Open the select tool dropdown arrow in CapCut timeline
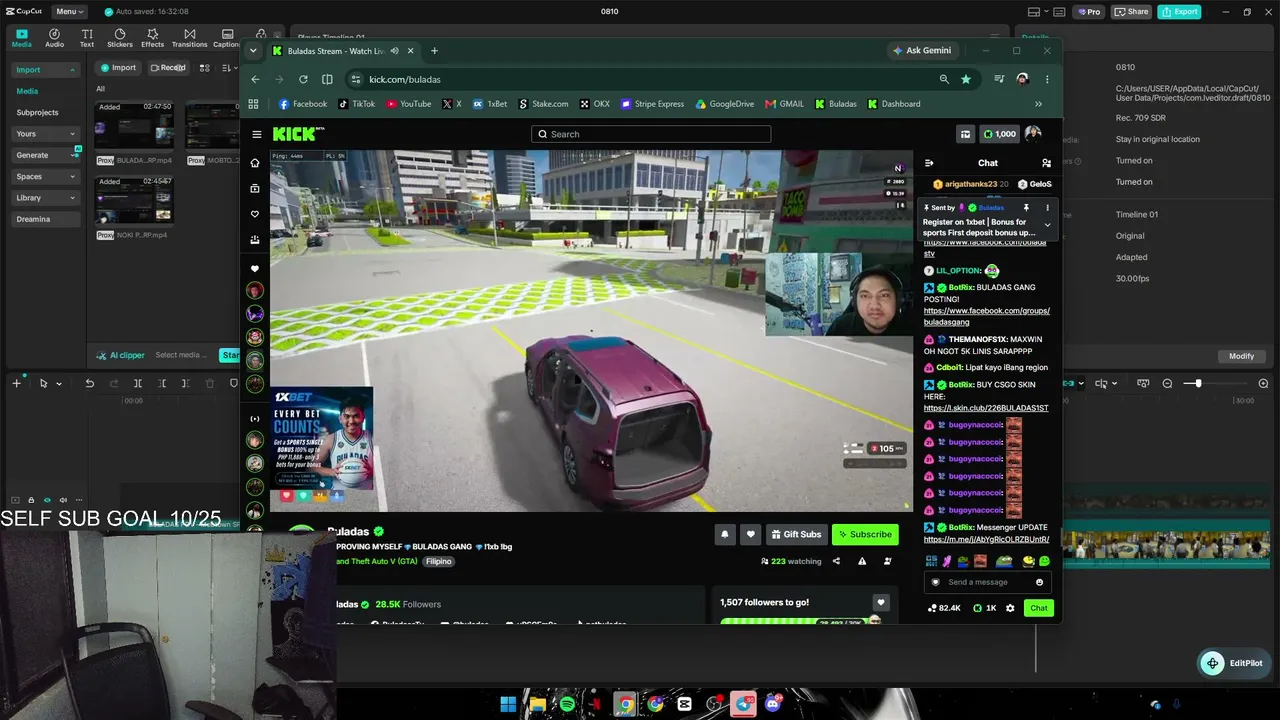Screen dimensions: 1280x720 [x=59, y=384]
